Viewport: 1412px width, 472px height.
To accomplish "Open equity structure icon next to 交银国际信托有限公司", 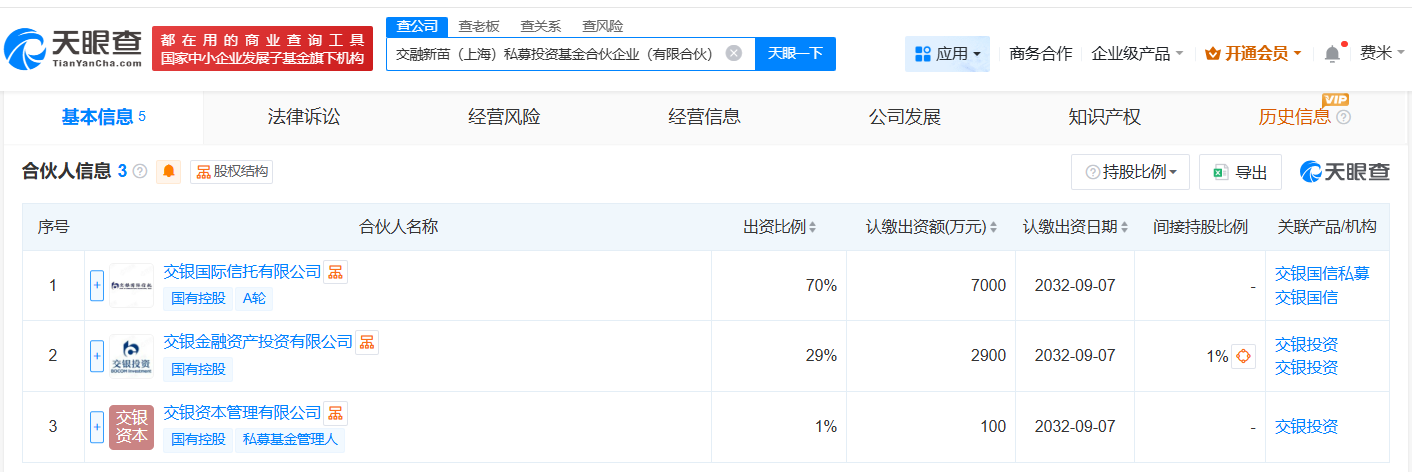I will [x=336, y=272].
